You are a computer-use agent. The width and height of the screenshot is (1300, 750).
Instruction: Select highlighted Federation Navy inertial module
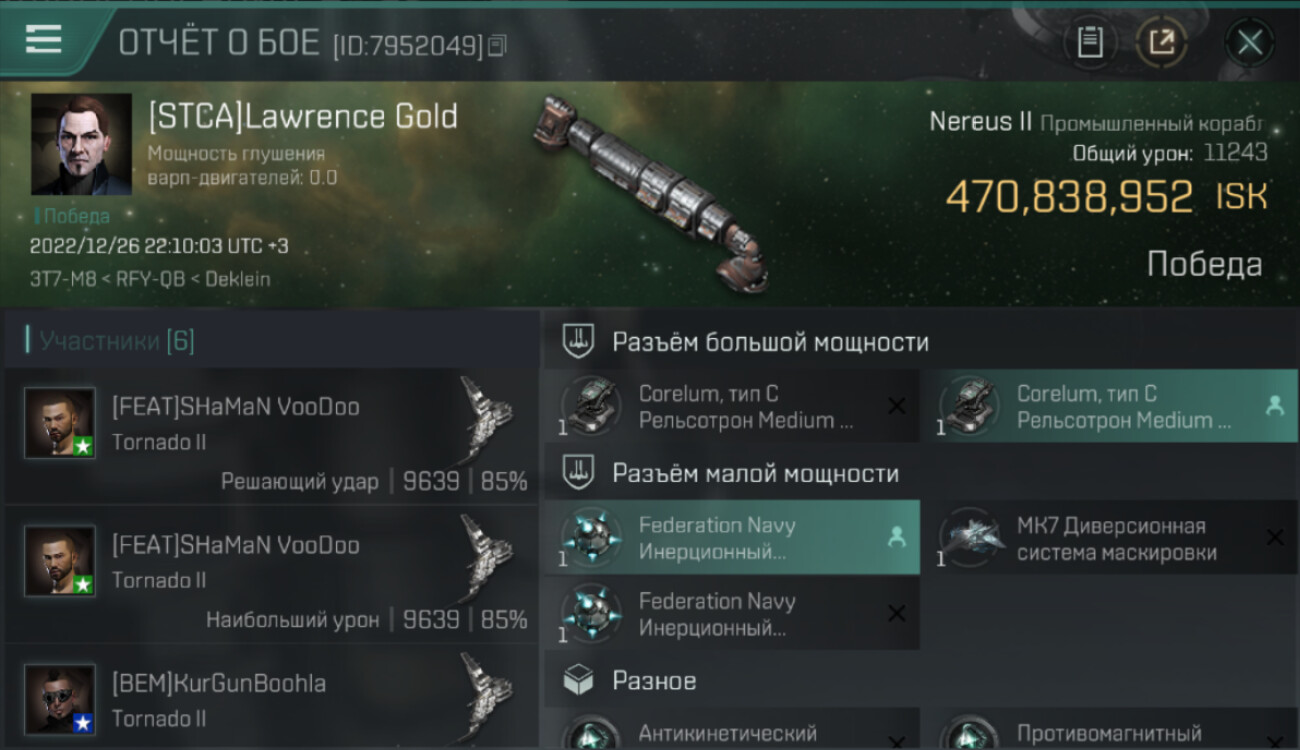point(731,537)
